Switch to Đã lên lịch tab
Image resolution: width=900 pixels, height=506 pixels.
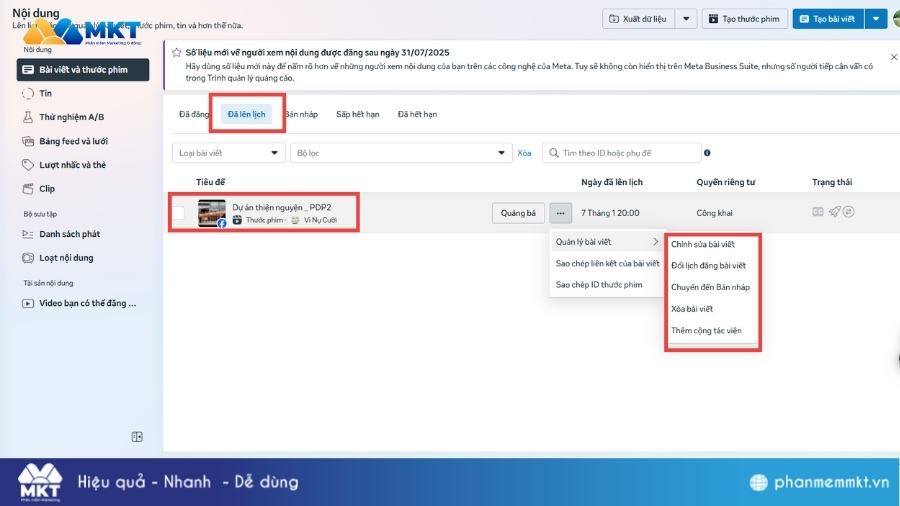247,114
